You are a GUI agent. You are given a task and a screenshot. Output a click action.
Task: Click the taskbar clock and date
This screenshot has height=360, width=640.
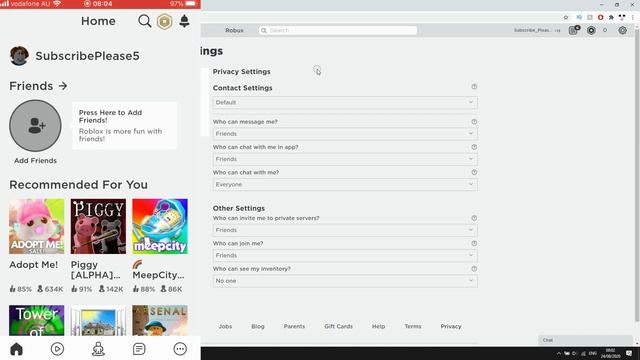pos(610,353)
